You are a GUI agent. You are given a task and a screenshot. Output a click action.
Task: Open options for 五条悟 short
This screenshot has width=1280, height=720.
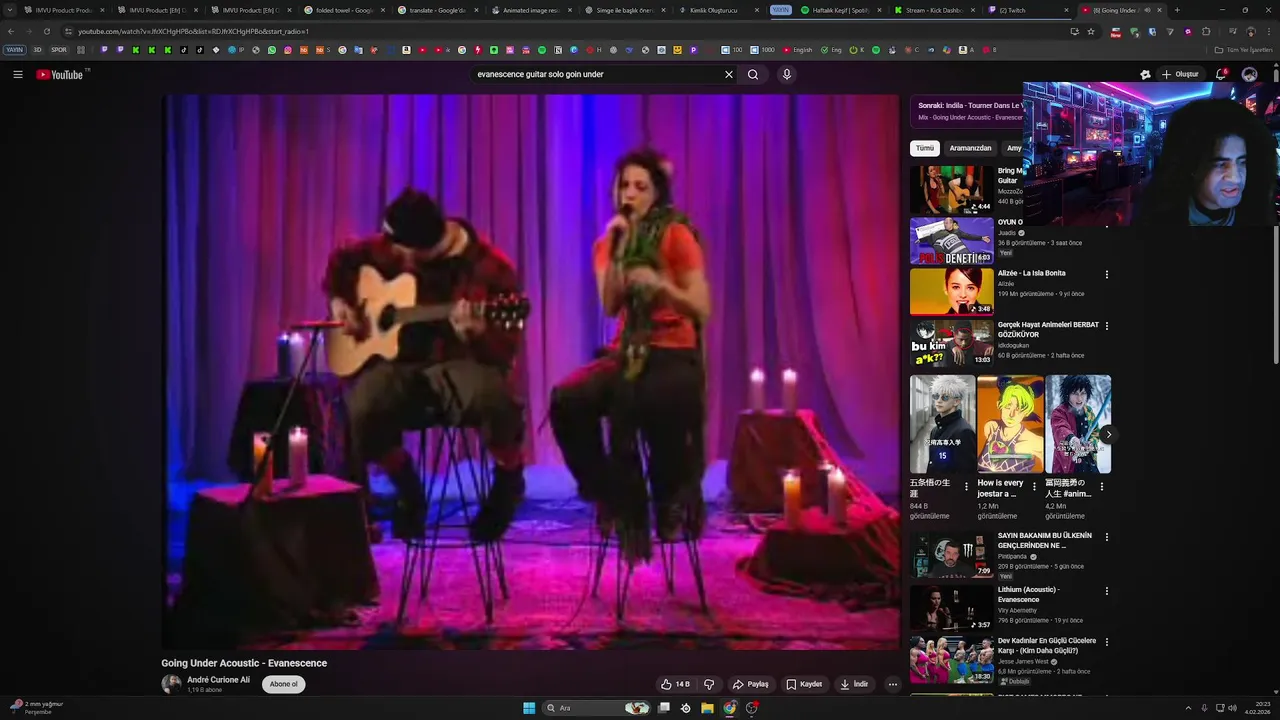point(966,487)
